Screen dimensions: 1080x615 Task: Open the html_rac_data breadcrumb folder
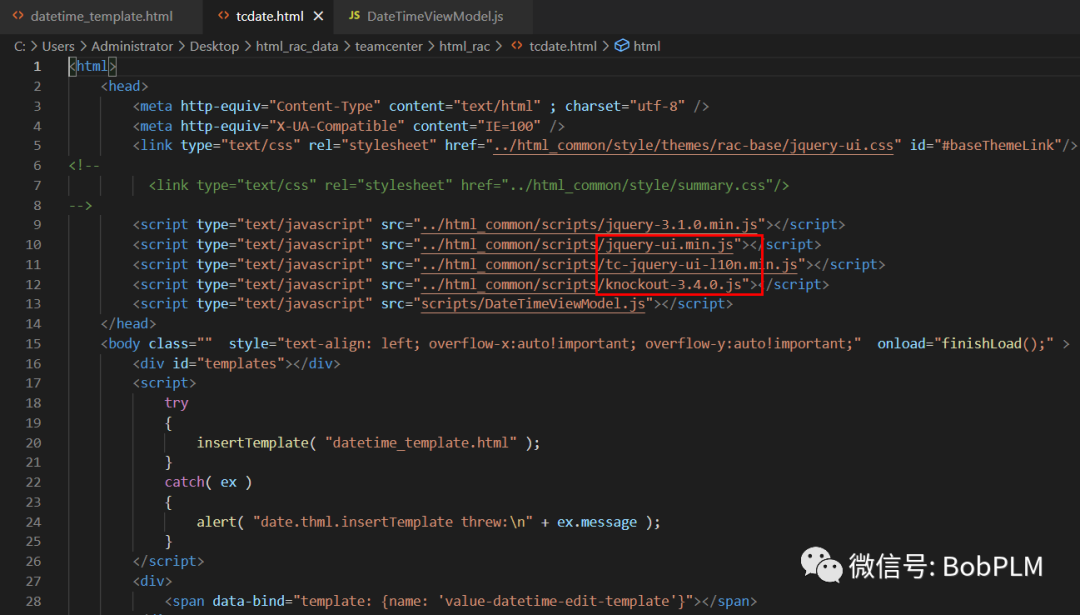click(x=297, y=46)
